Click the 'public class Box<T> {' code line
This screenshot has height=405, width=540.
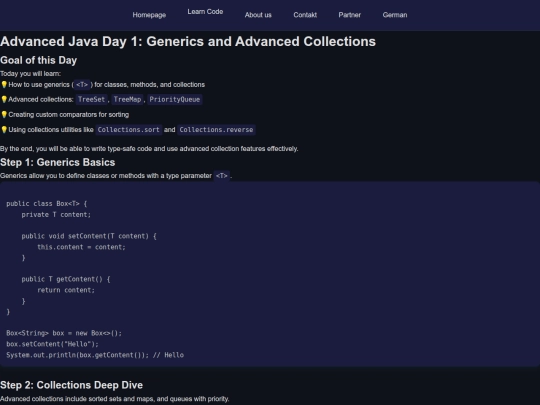pyautogui.click(x=47, y=204)
